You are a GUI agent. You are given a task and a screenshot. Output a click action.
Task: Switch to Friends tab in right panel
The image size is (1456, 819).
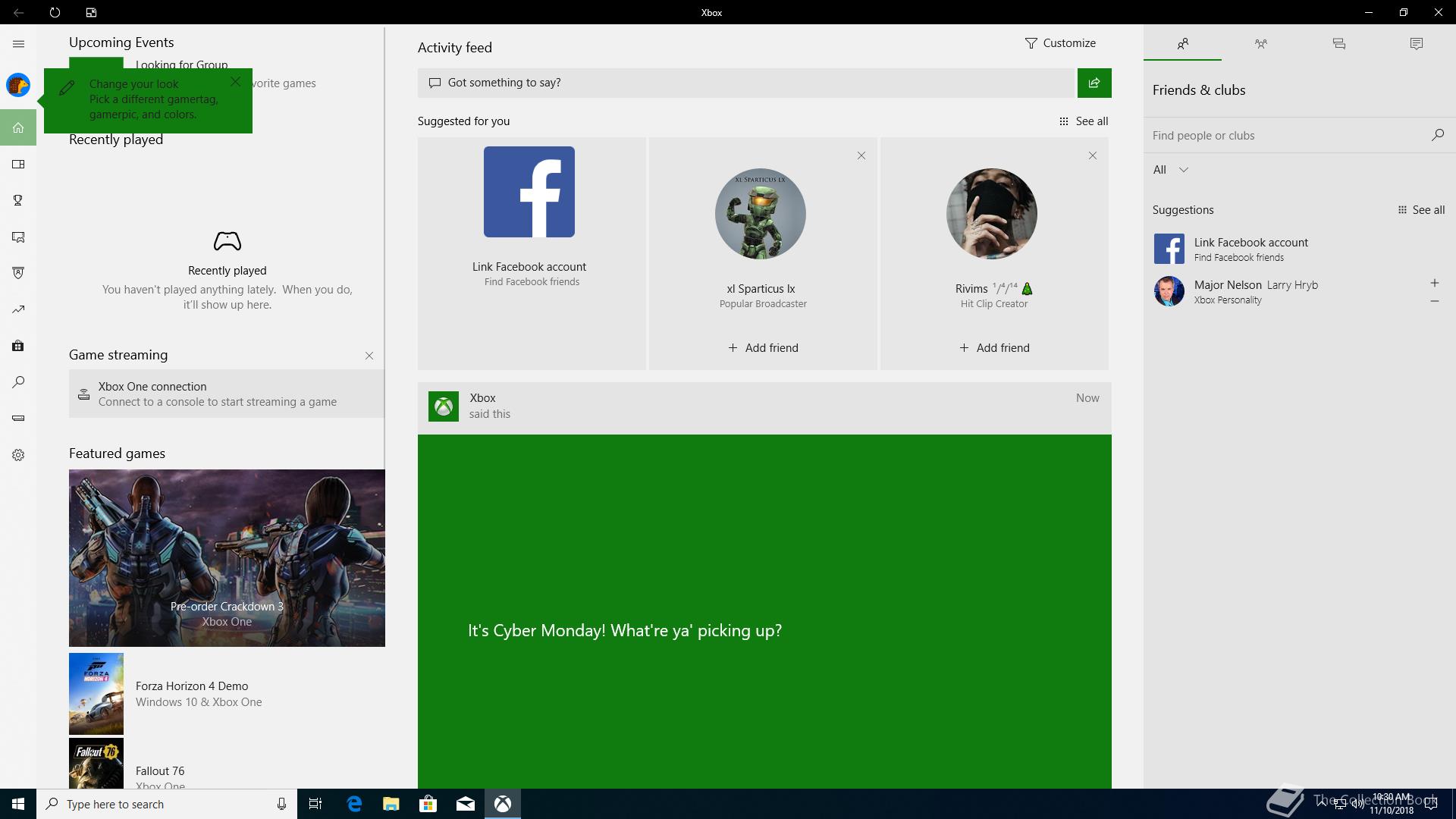(x=1182, y=43)
